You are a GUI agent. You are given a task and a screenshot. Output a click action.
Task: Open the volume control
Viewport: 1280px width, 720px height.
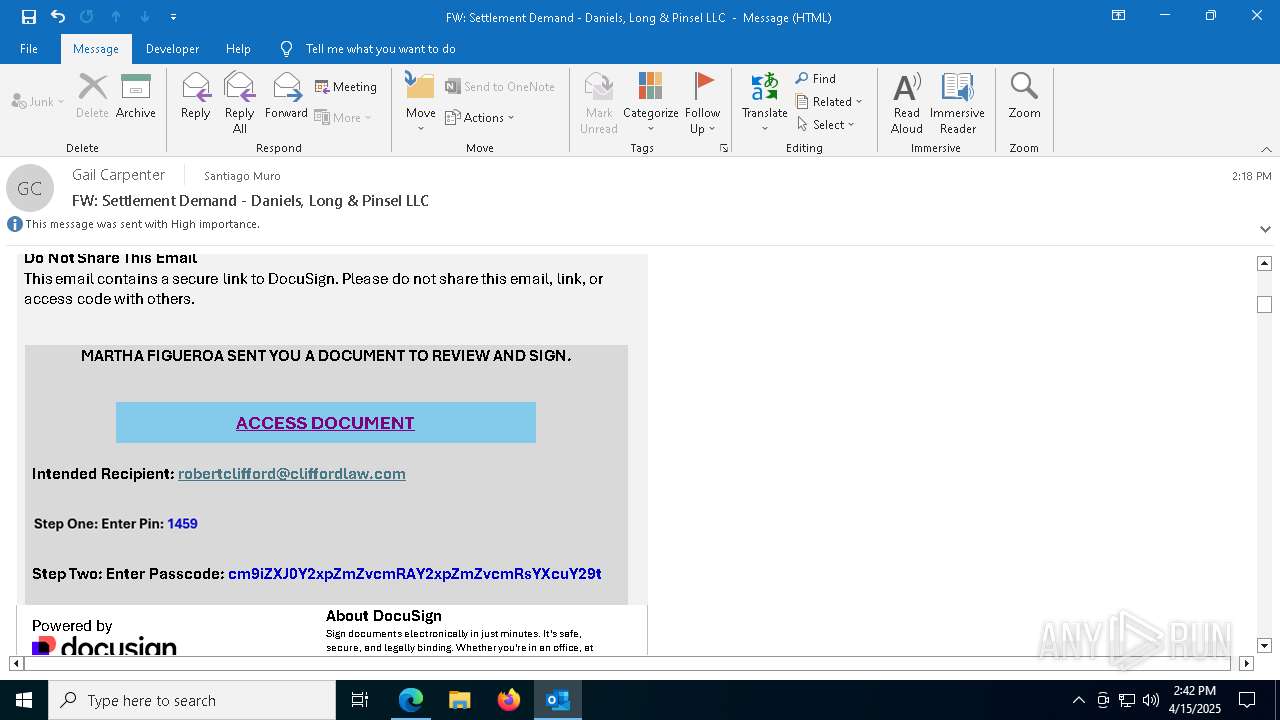[1151, 700]
